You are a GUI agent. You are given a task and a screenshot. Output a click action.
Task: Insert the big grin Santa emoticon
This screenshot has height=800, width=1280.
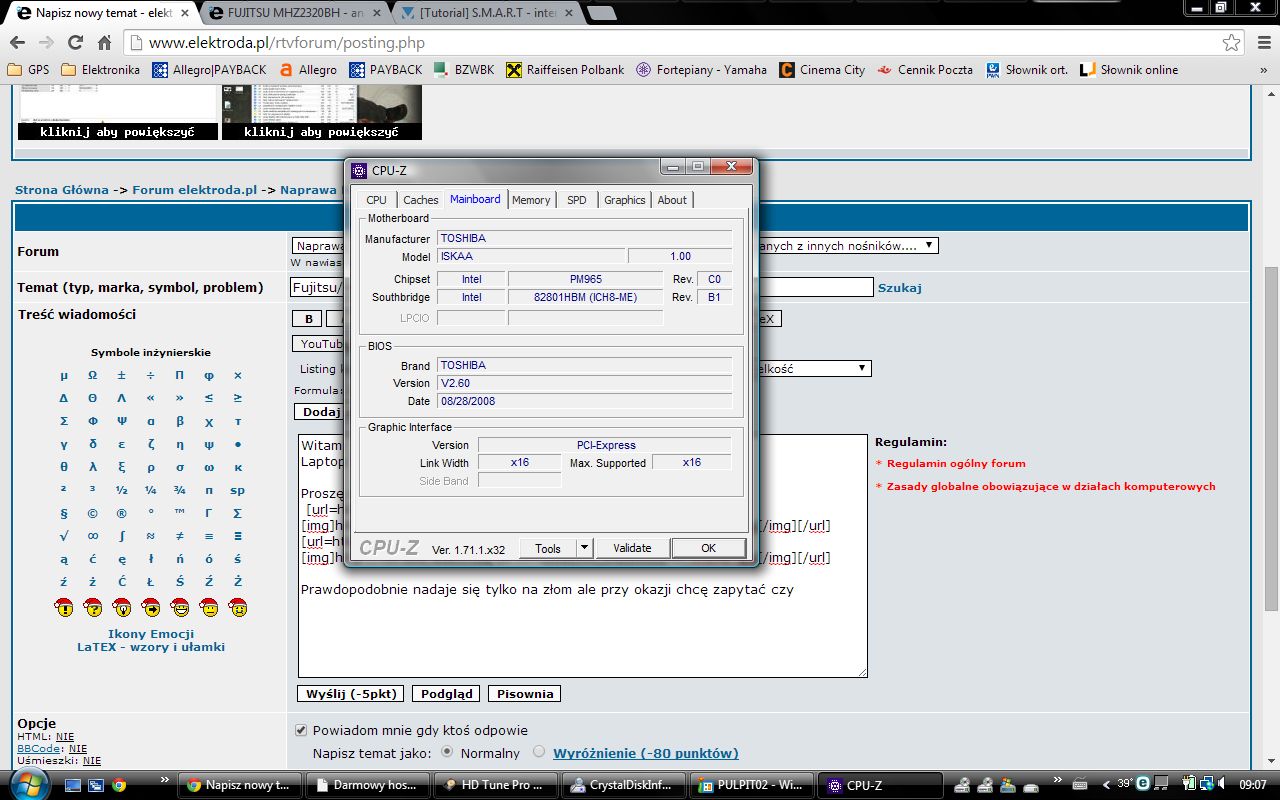(x=180, y=606)
